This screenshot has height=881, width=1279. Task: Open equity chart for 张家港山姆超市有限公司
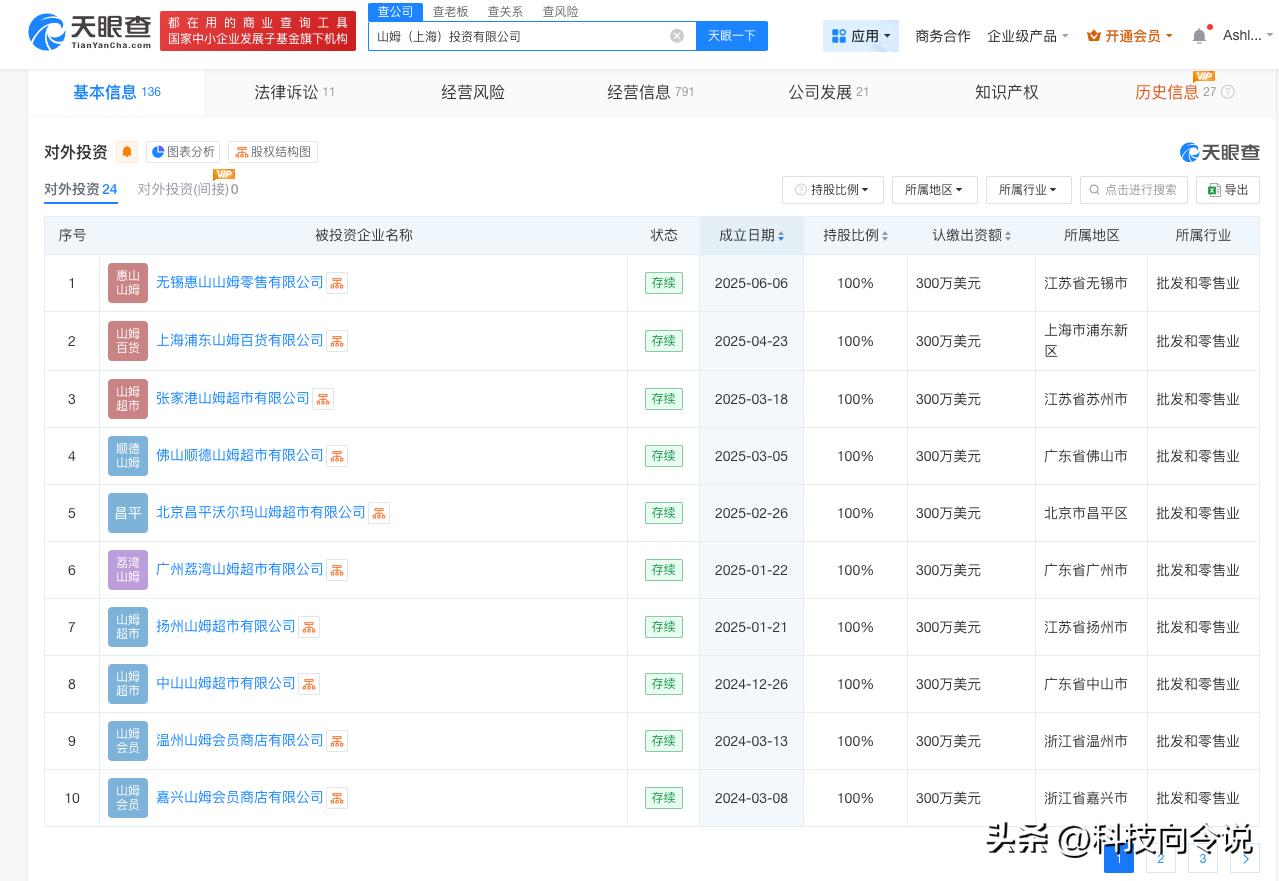pyautogui.click(x=323, y=399)
